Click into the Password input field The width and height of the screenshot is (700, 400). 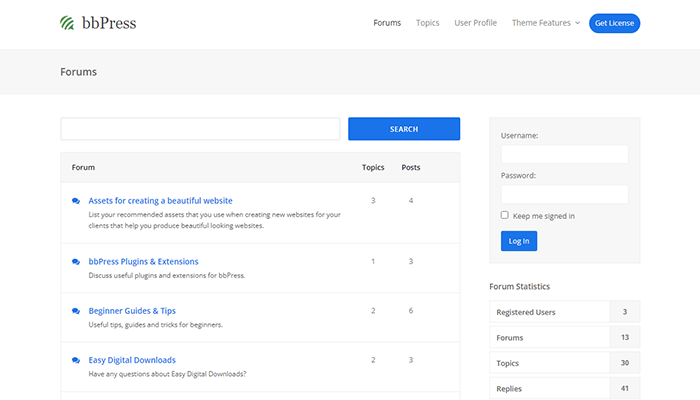564,194
